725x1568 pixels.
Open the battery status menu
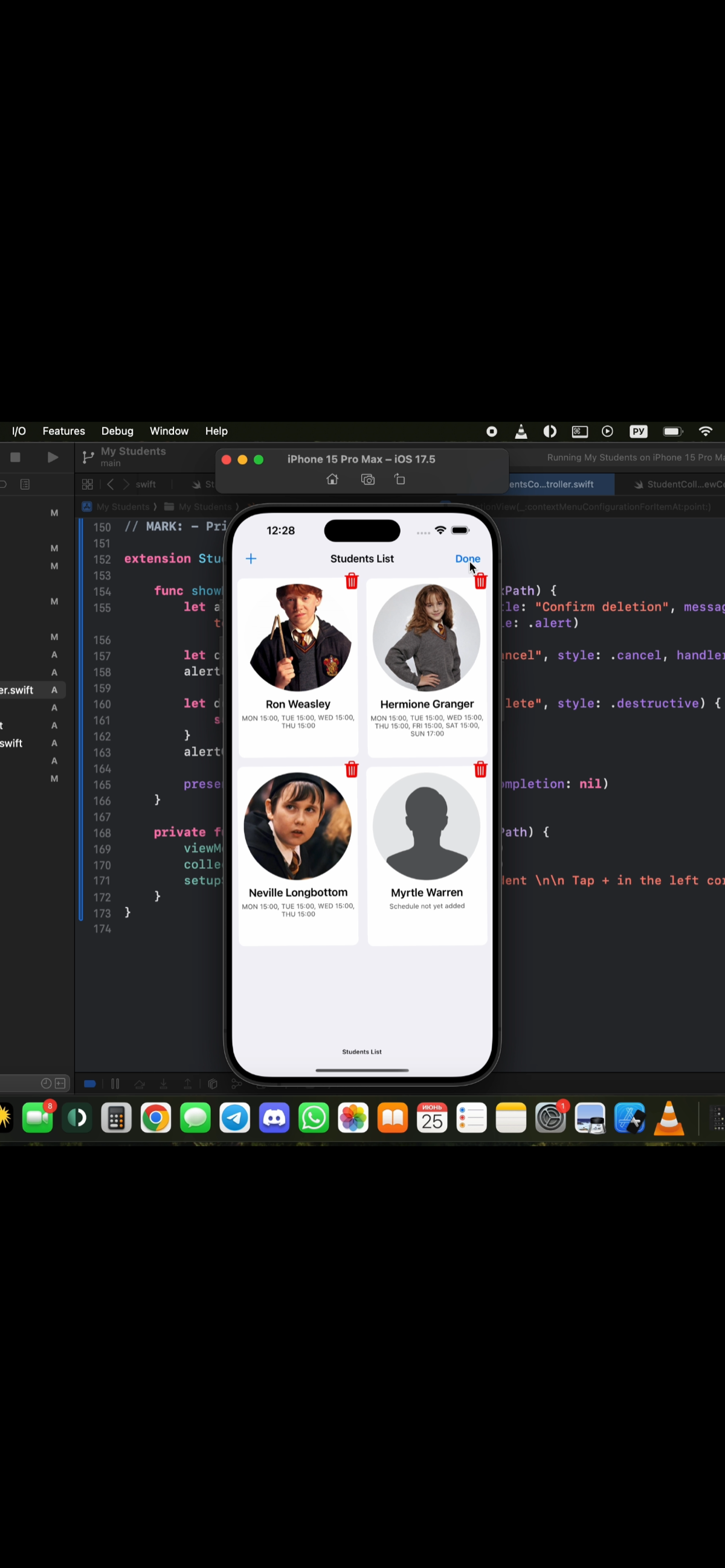pyautogui.click(x=672, y=431)
